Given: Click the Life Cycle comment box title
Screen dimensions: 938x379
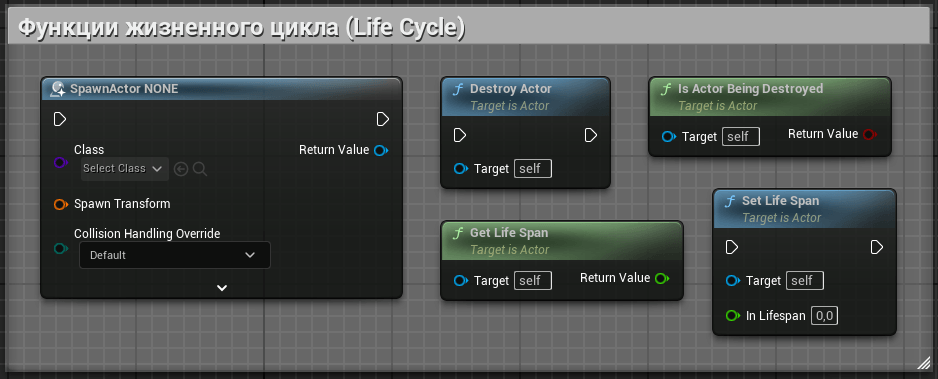Looking at the screenshot, I should 242,28.
